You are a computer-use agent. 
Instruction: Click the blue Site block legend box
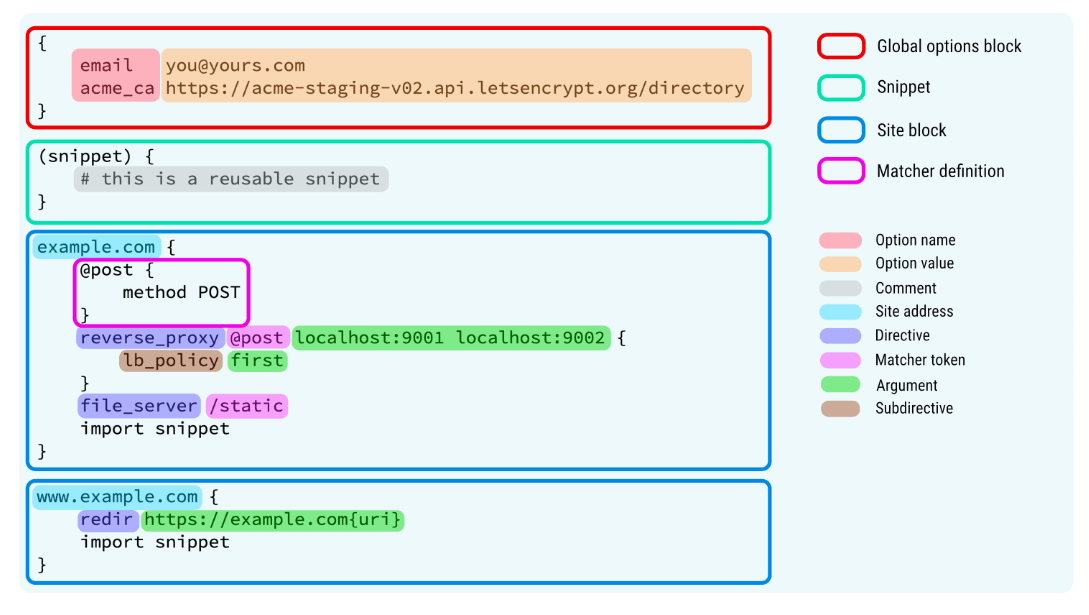841,130
